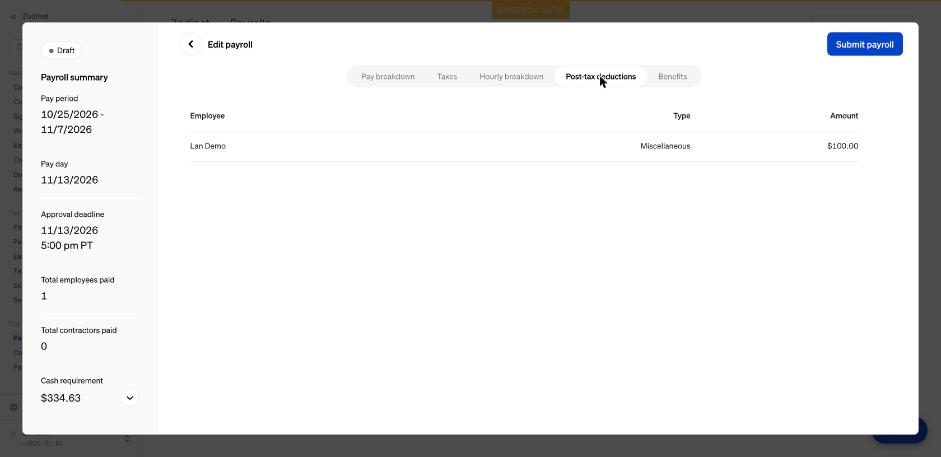Click the Draft status badge
941x457 pixels.
click(x=61, y=50)
